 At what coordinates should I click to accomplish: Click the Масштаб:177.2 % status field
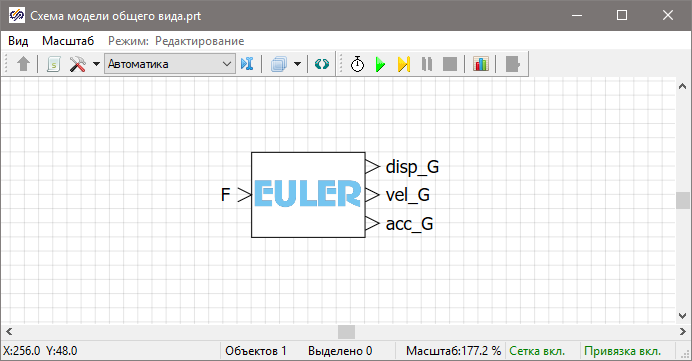pyautogui.click(x=453, y=351)
